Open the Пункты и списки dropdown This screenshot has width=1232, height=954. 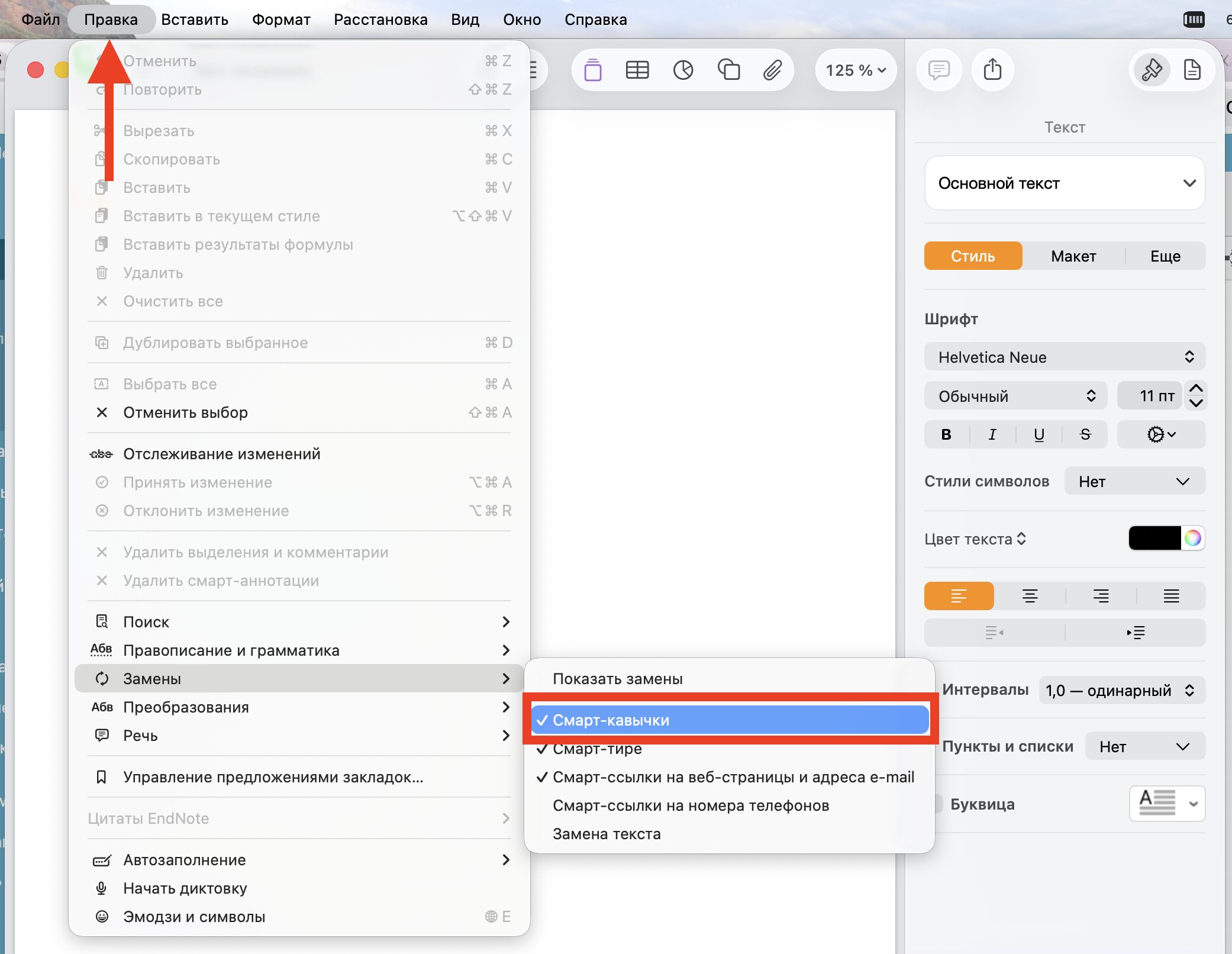point(1144,746)
